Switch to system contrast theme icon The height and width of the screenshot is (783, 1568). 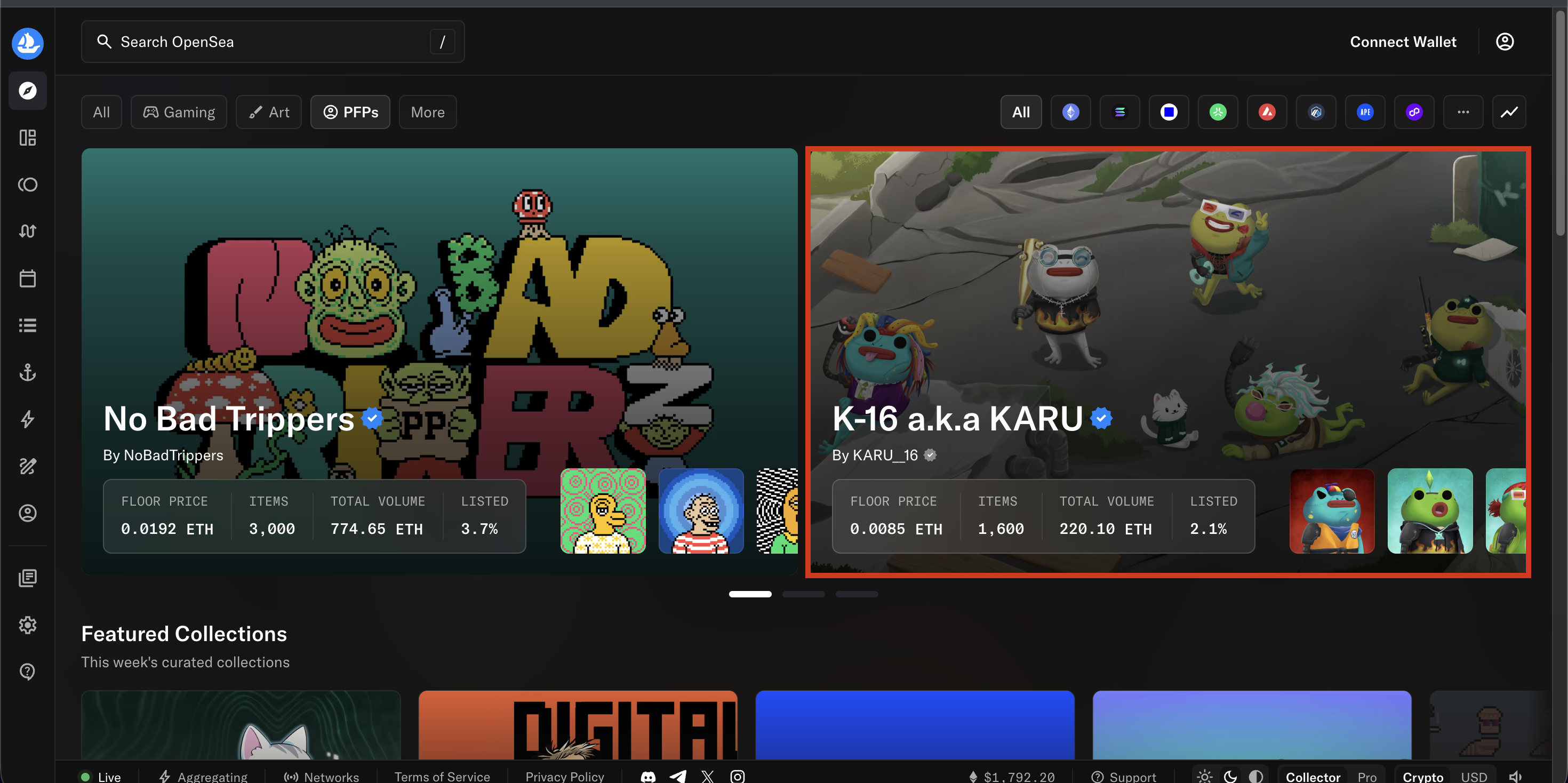pos(1256,776)
